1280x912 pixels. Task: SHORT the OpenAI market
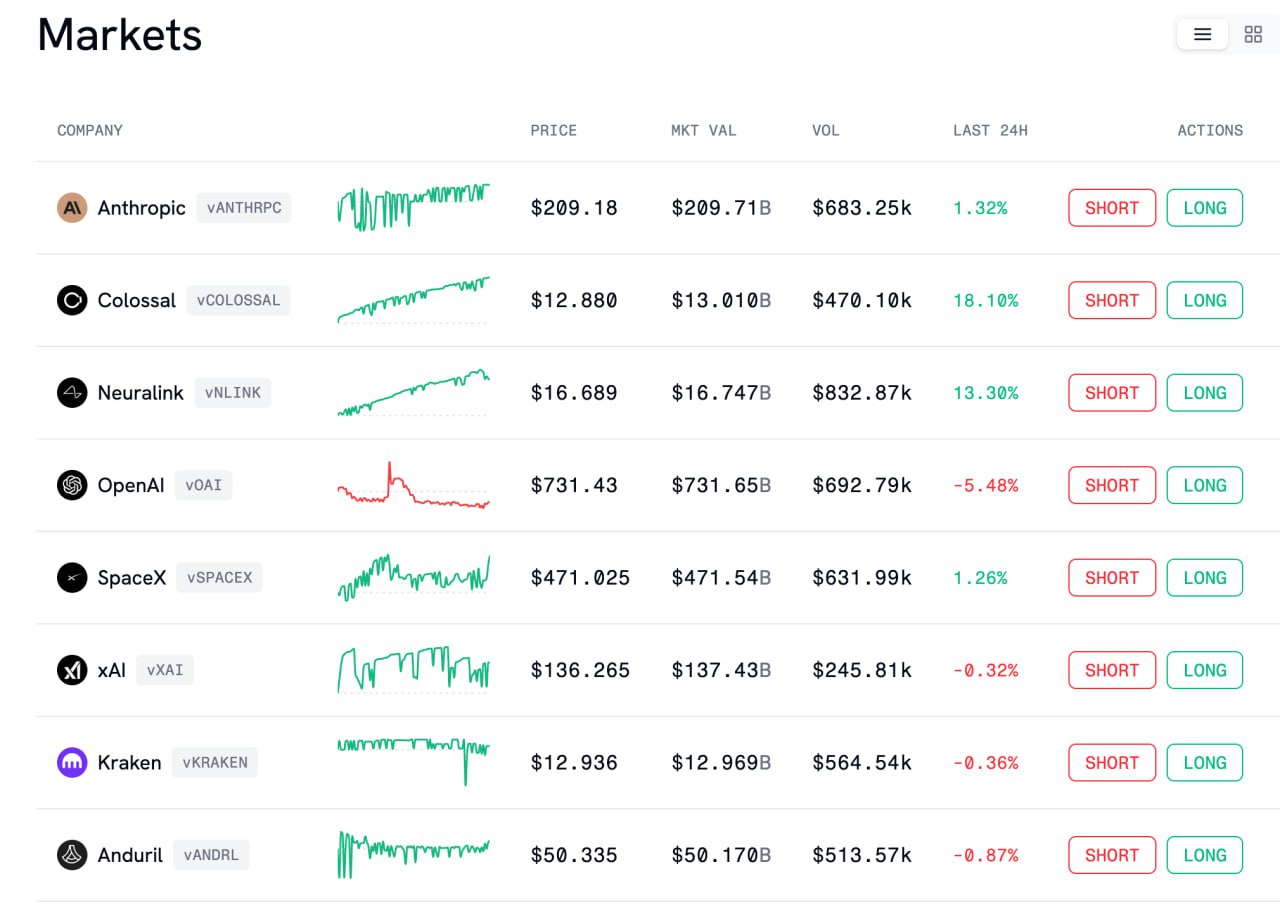[x=1112, y=485]
